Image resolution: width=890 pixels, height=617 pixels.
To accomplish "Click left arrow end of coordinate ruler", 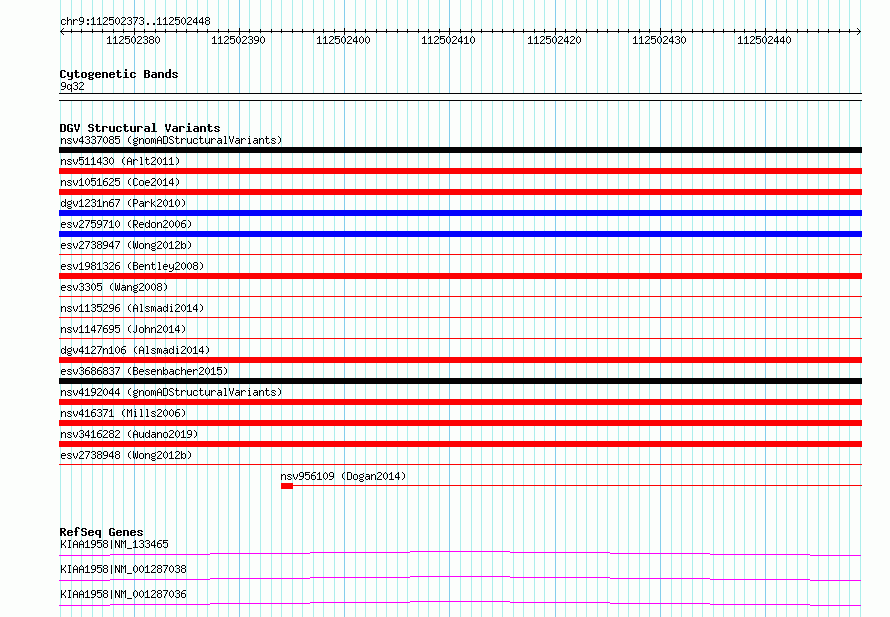I will pyautogui.click(x=62, y=32).
